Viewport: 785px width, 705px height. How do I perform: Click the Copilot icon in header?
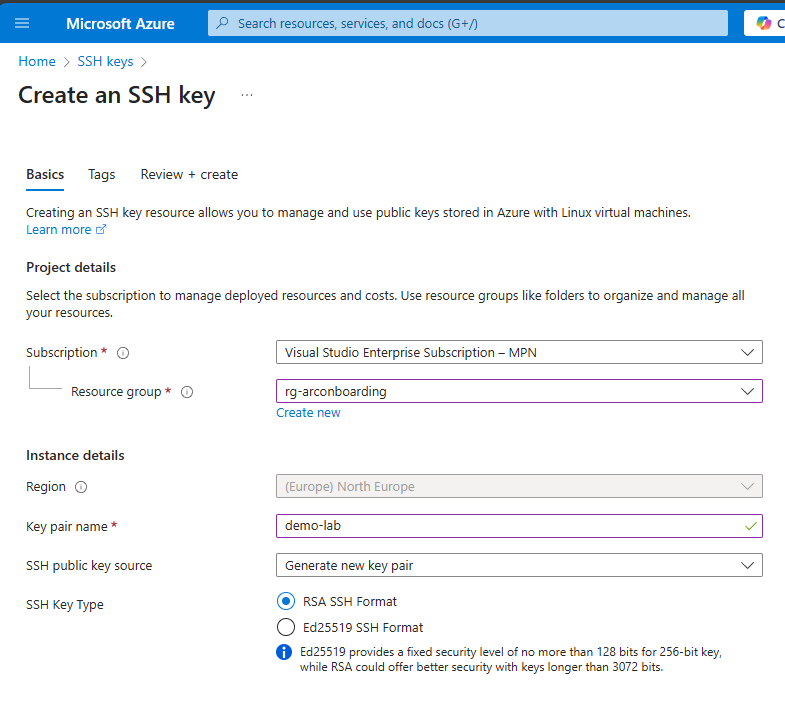765,23
